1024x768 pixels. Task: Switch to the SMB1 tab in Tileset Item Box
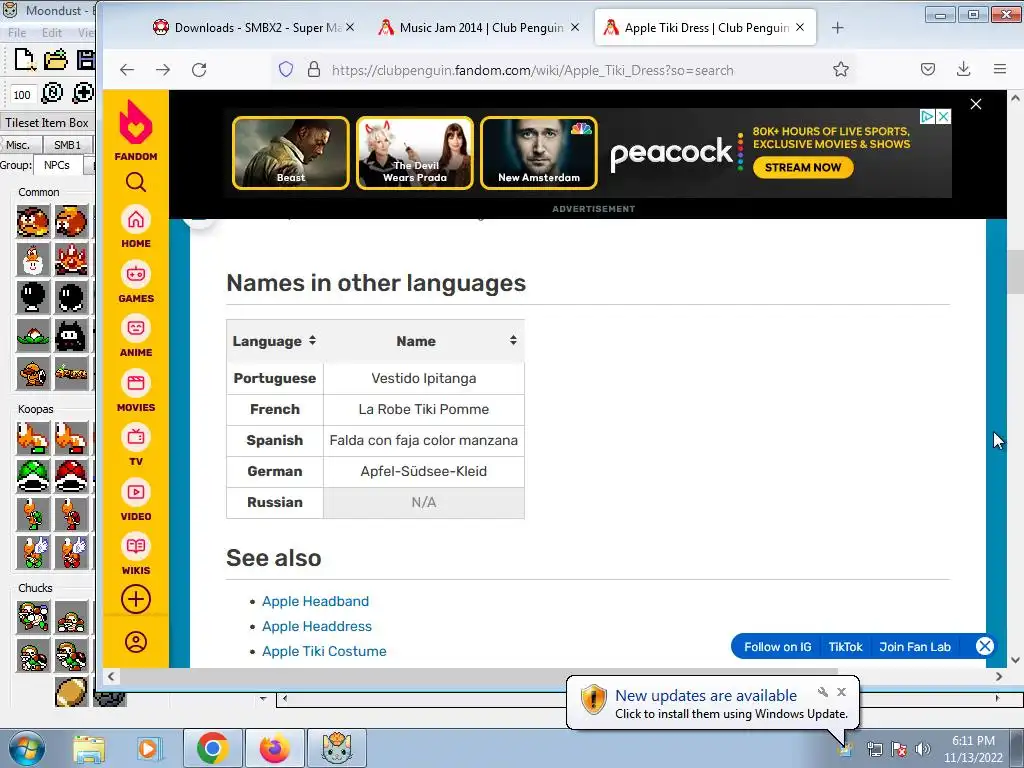click(x=67, y=145)
